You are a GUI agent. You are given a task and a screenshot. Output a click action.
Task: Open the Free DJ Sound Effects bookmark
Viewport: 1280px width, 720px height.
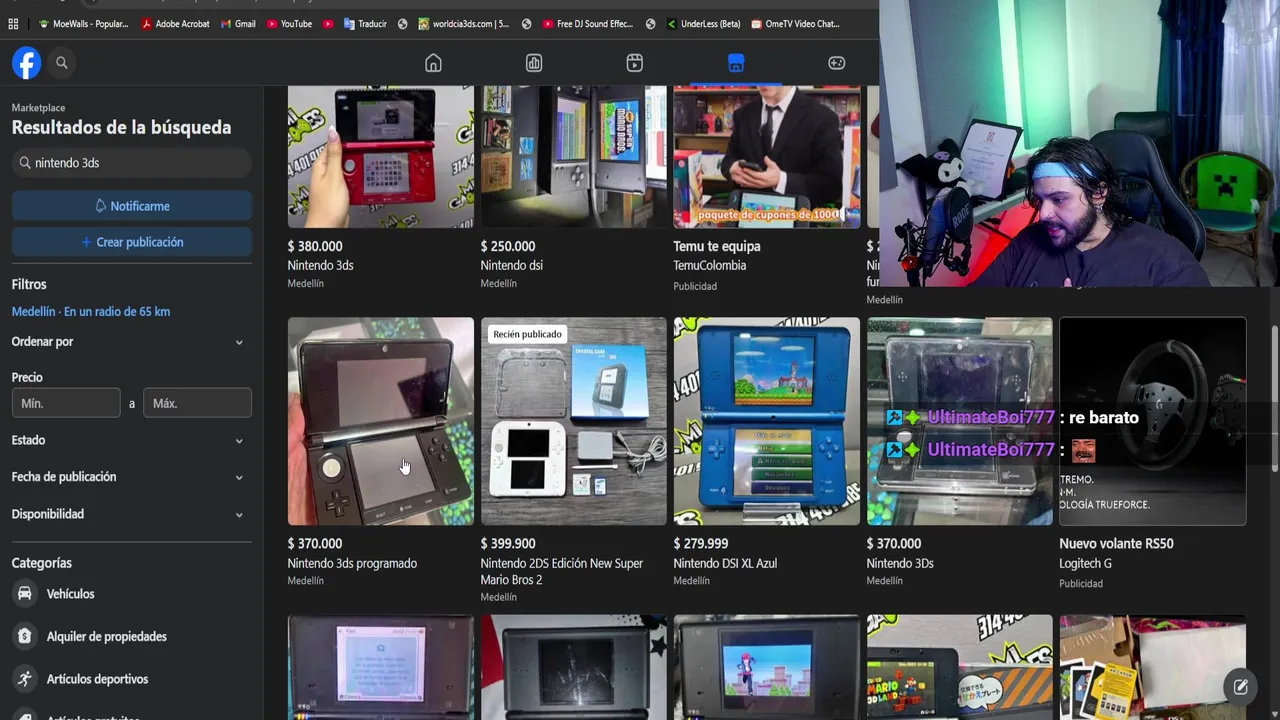[588, 24]
